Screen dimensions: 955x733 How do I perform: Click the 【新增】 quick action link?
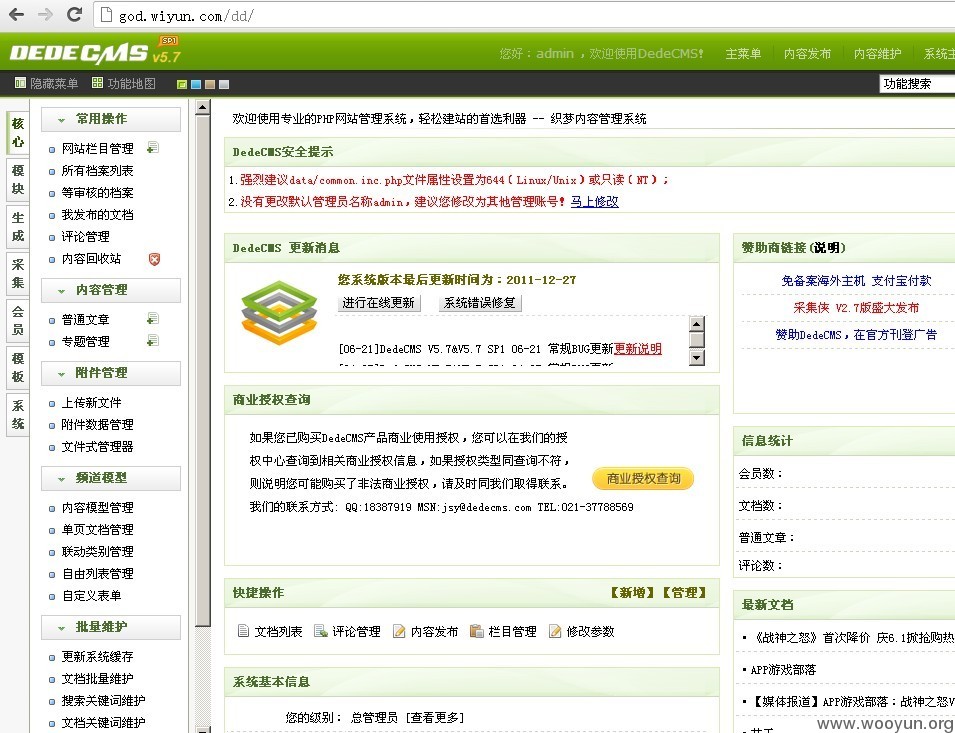pyautogui.click(x=632, y=592)
